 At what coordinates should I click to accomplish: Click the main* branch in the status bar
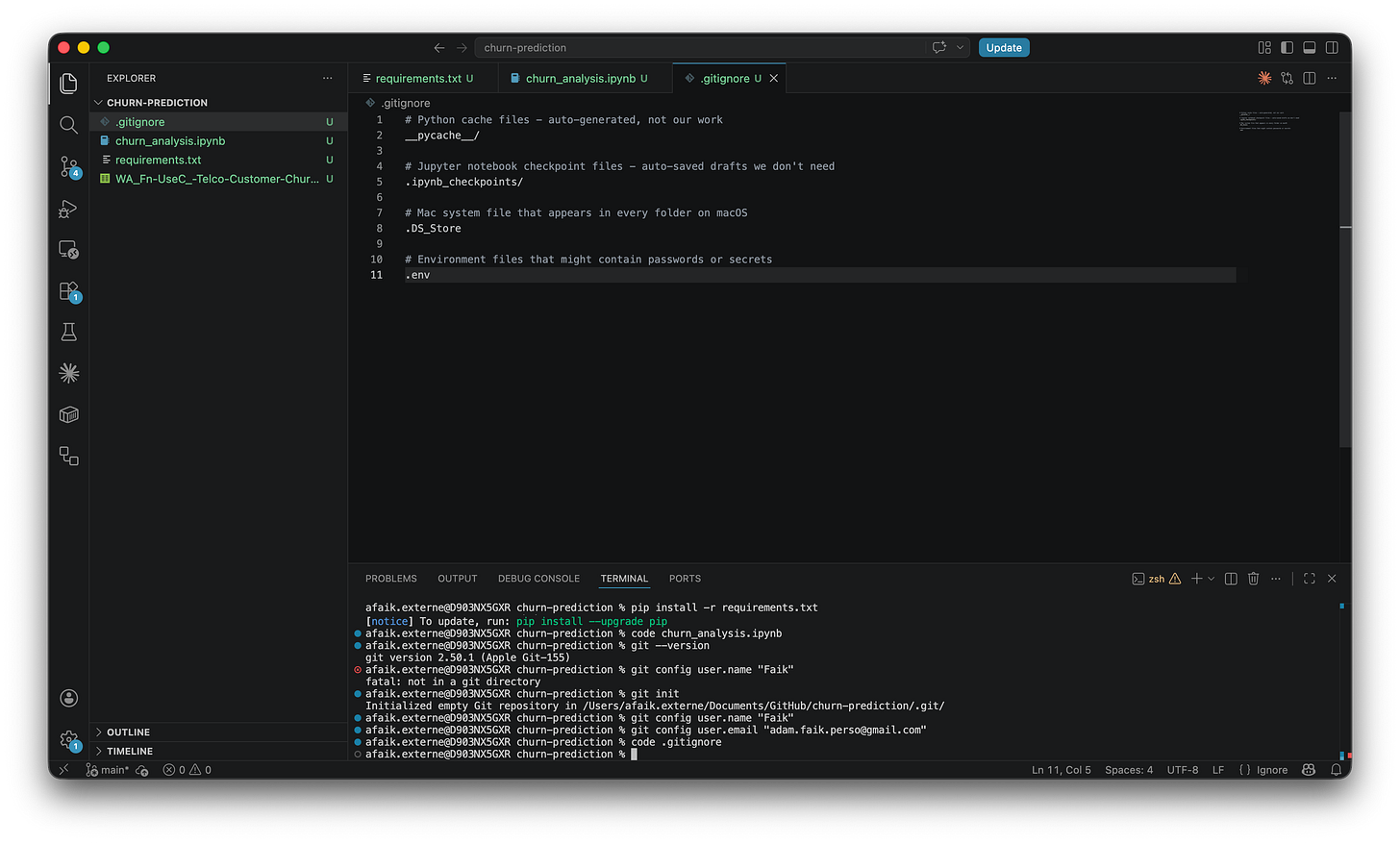108,769
